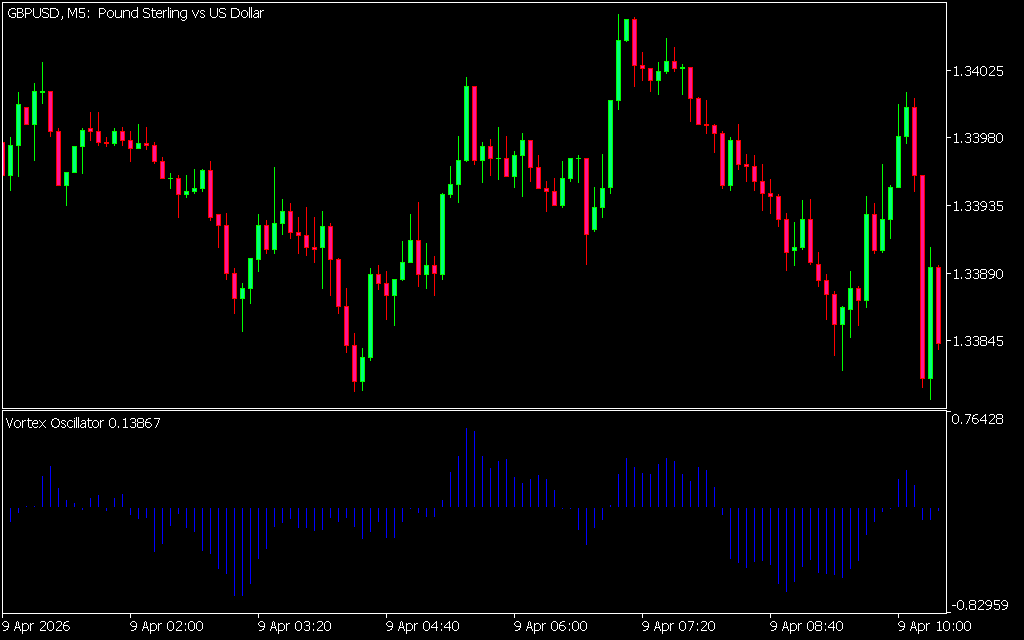Select the 9 Apr 08:40 time label

pyautogui.click(x=806, y=627)
